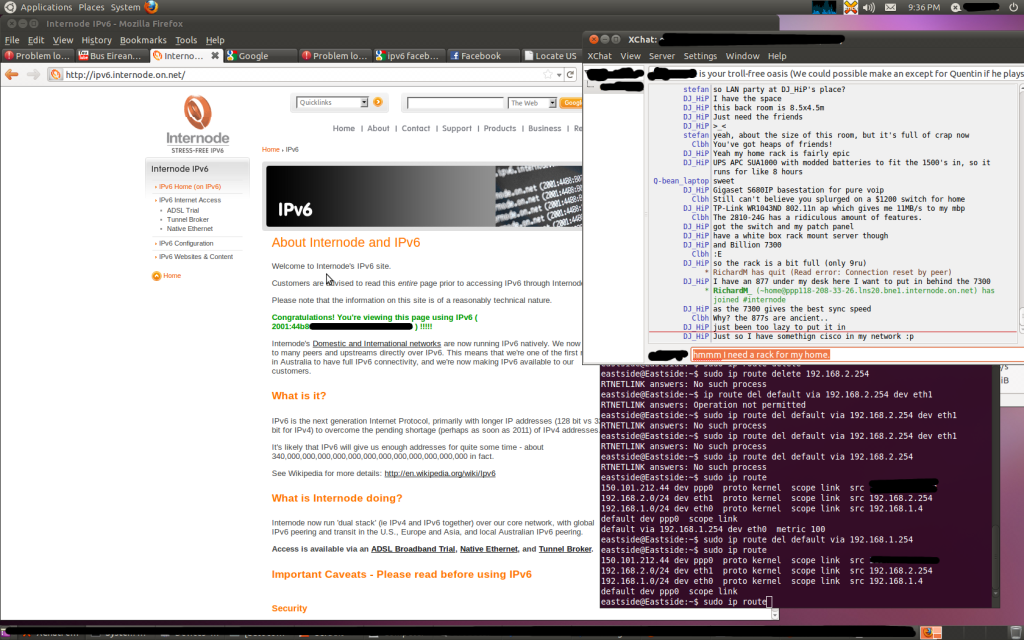This screenshot has width=1024, height=640.
Task: Click the orange Home icon in sidebar
Action: click(156, 276)
